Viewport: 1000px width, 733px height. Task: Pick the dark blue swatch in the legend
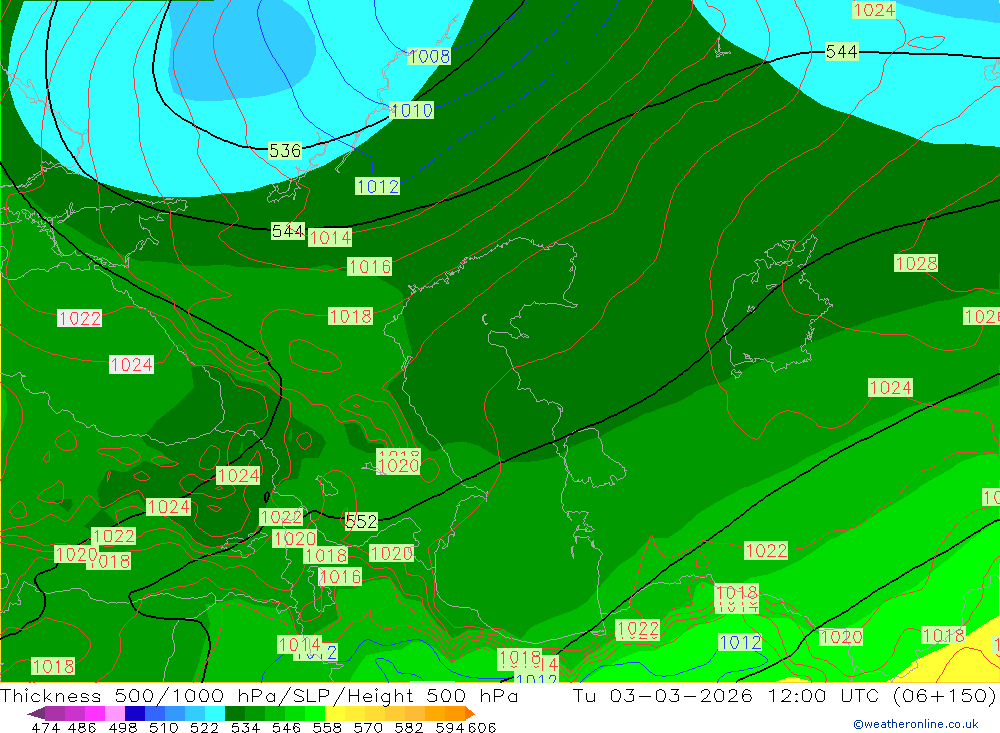[x=135, y=713]
